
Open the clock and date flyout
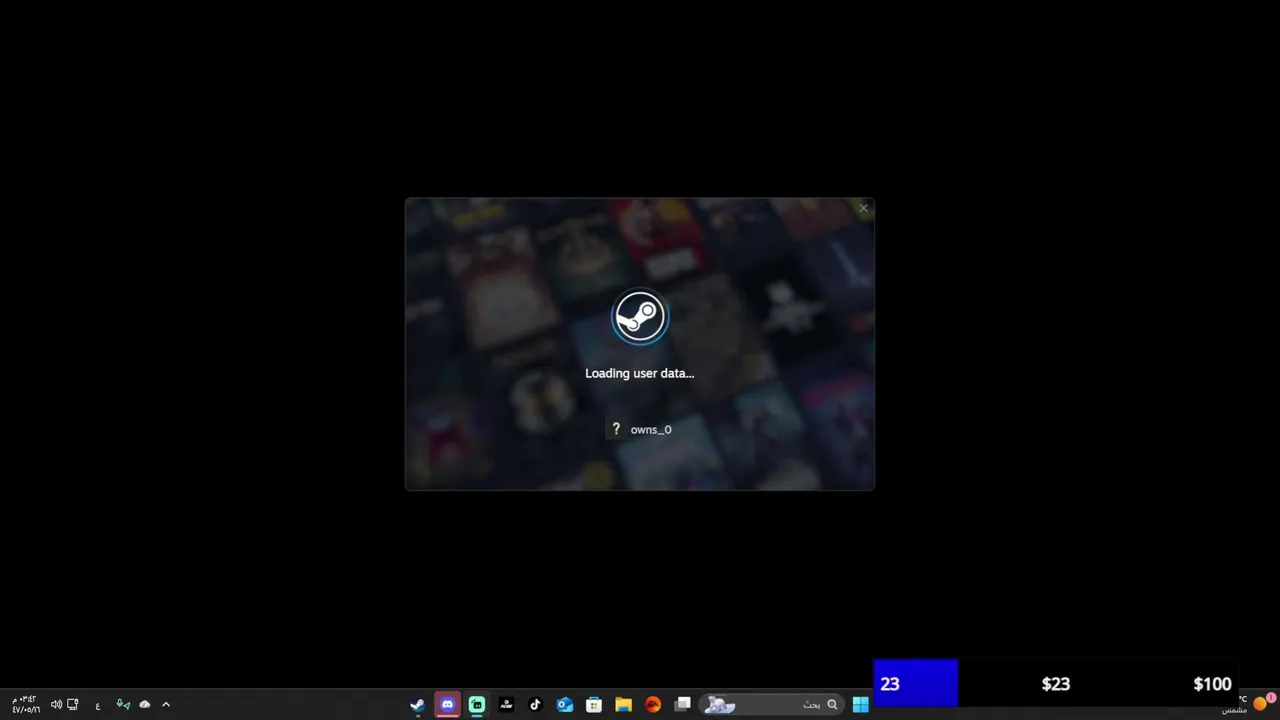tap(25, 705)
